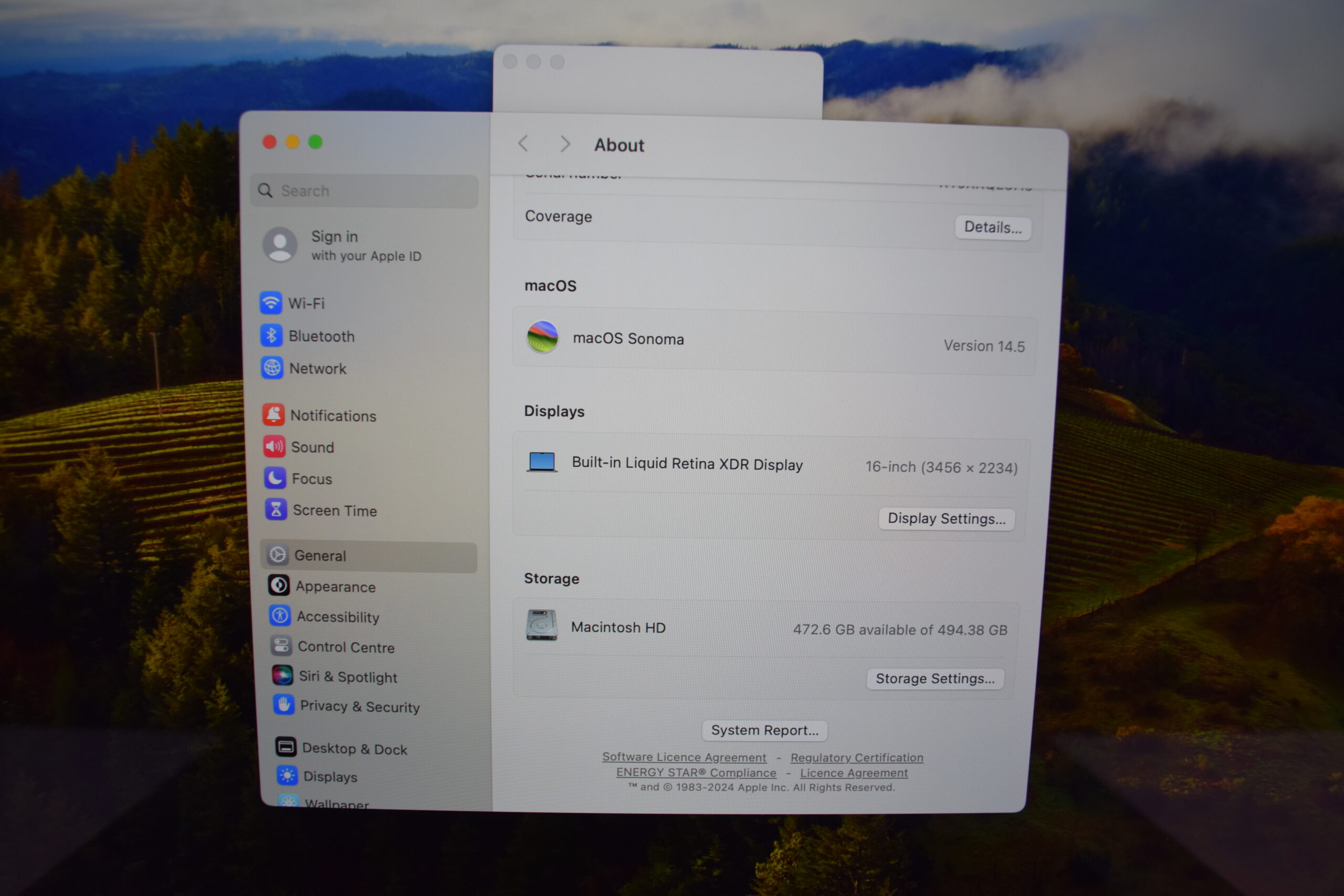1344x896 pixels.
Task: Open Privacy & Security hand icon
Action: tap(283, 705)
